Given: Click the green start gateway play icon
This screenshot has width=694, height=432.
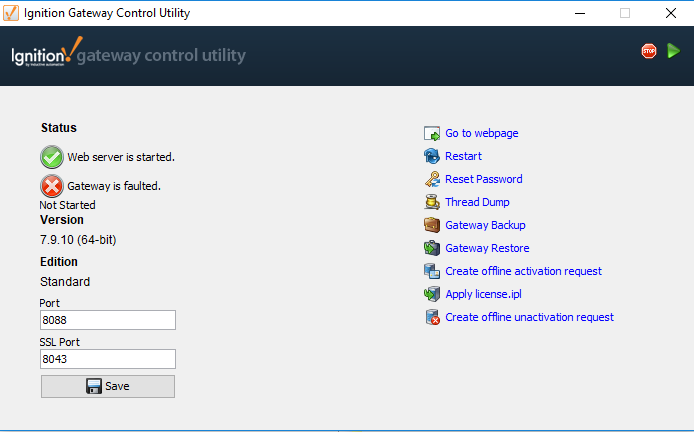Looking at the screenshot, I should pyautogui.click(x=673, y=51).
